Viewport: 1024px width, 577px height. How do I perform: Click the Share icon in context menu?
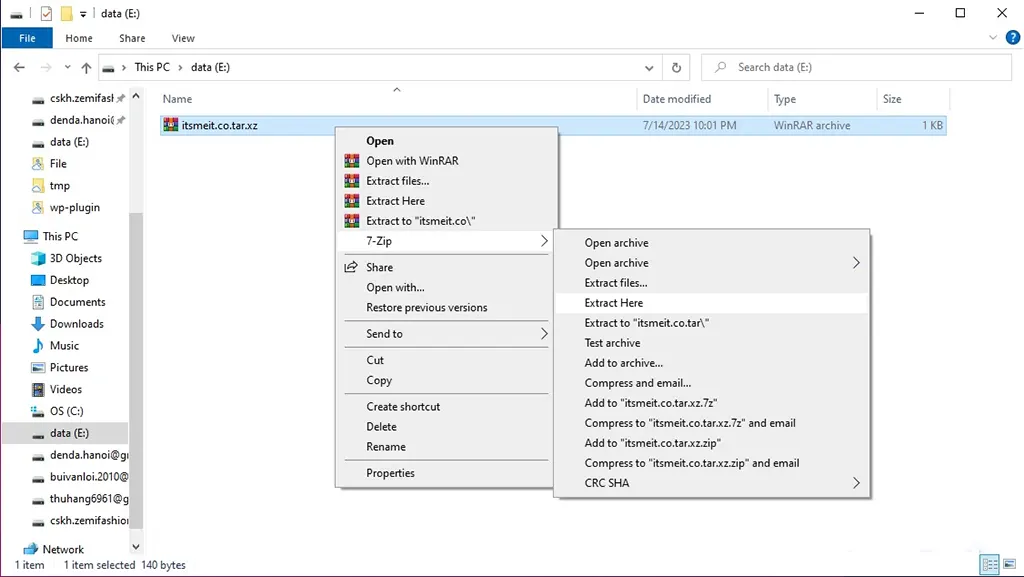click(351, 267)
